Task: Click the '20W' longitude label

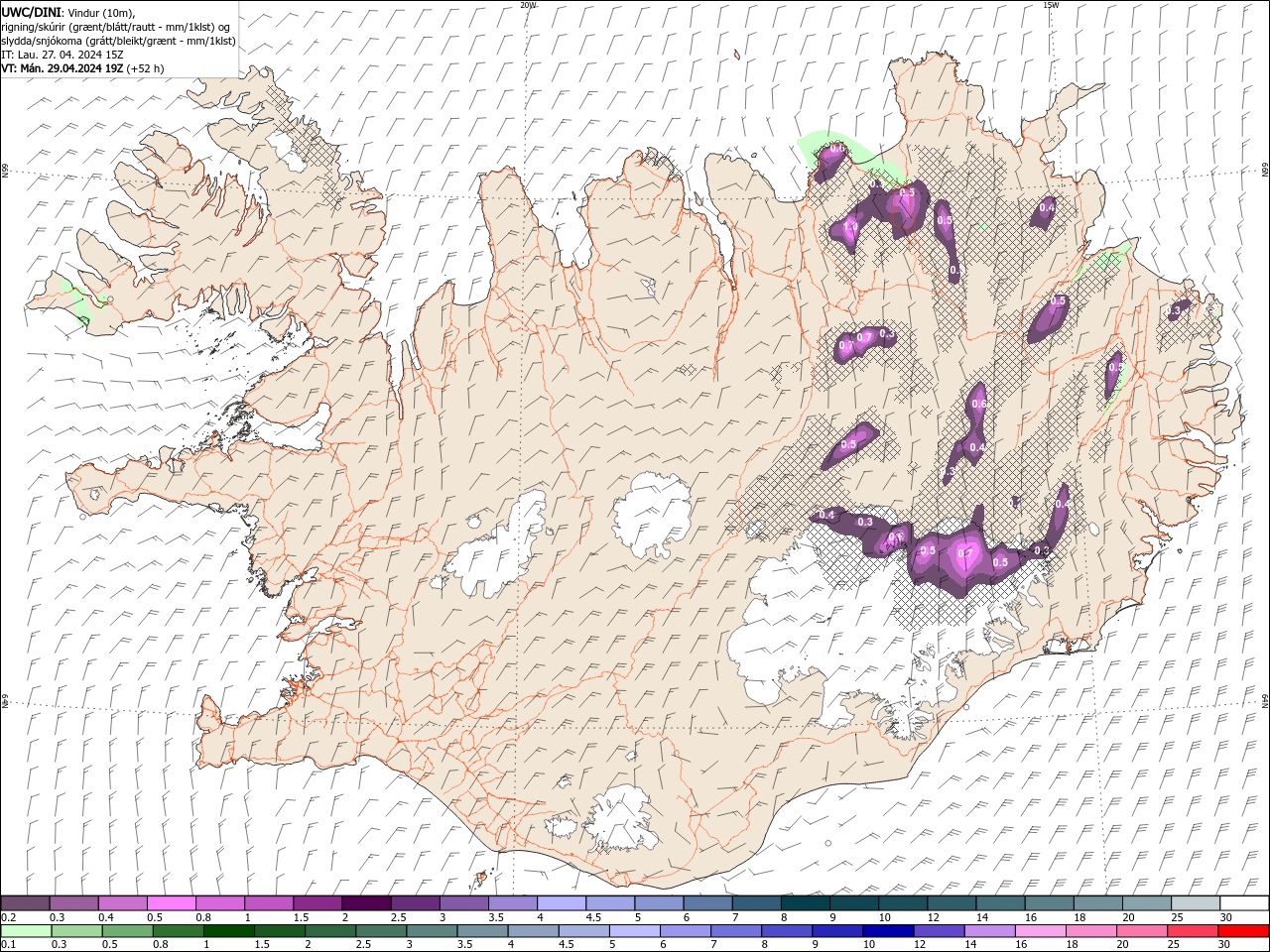Action: pos(528,5)
